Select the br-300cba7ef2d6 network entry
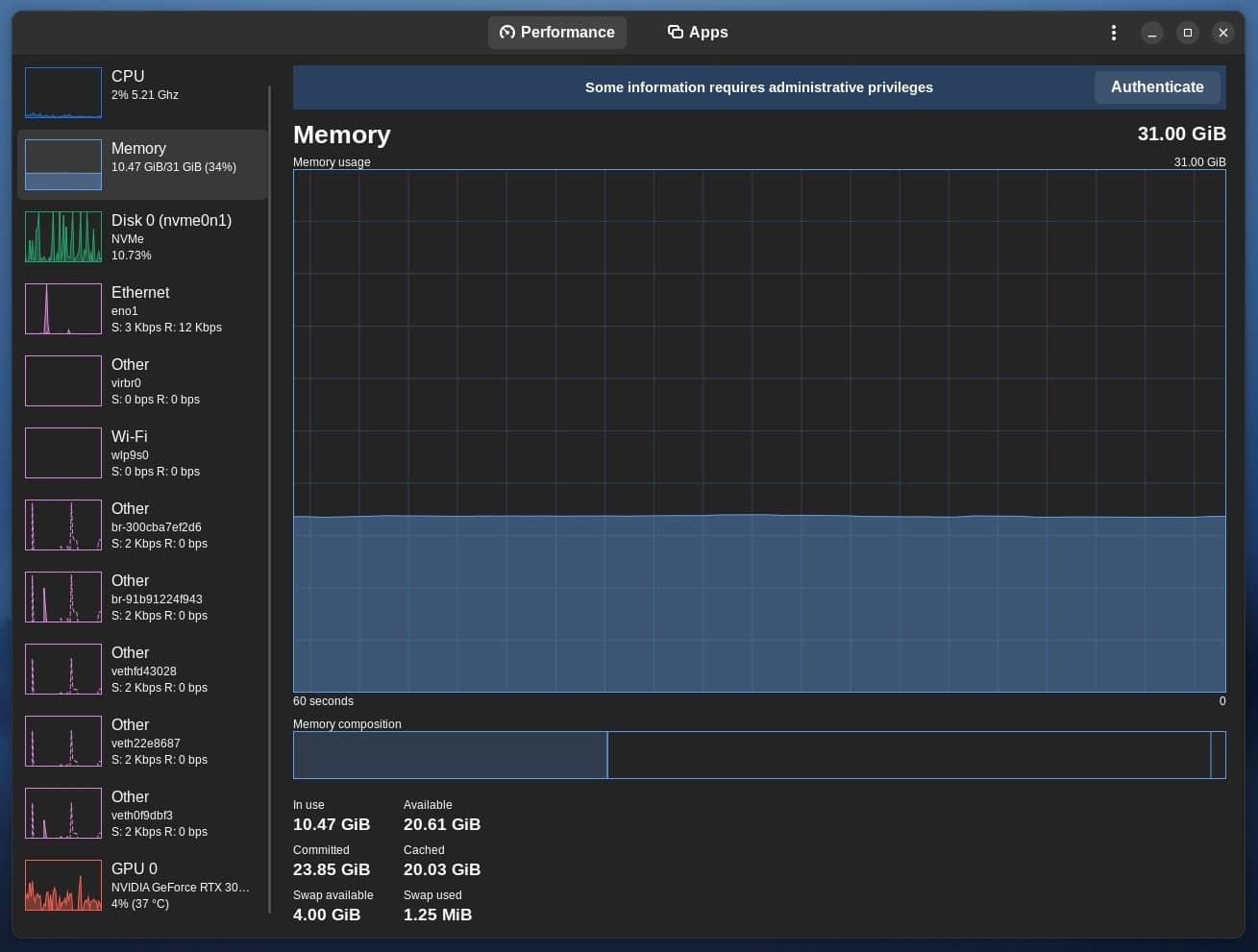 [141, 525]
